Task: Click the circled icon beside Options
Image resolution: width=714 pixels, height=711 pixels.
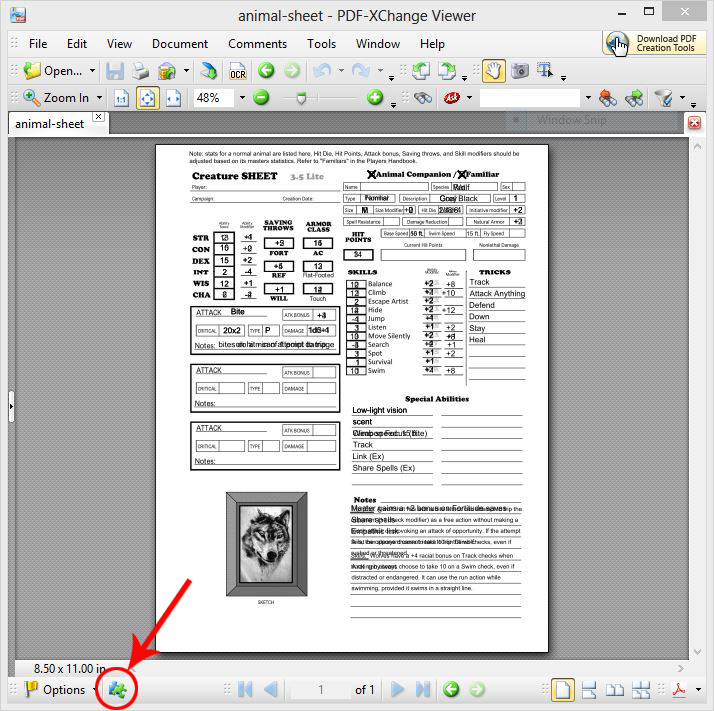Action: point(117,690)
